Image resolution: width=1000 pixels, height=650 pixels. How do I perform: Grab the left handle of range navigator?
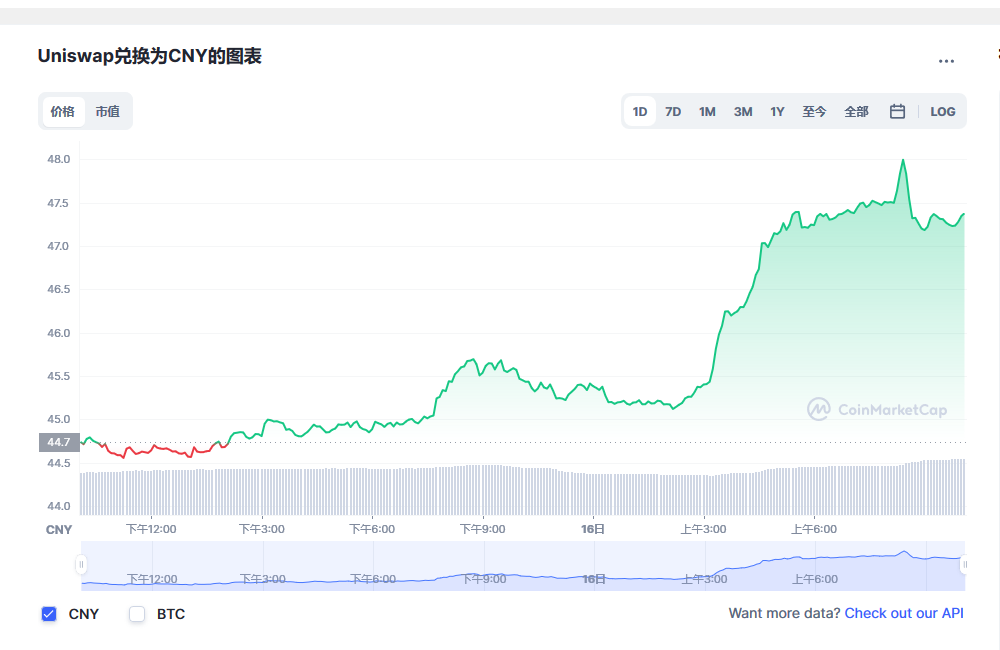click(x=81, y=565)
